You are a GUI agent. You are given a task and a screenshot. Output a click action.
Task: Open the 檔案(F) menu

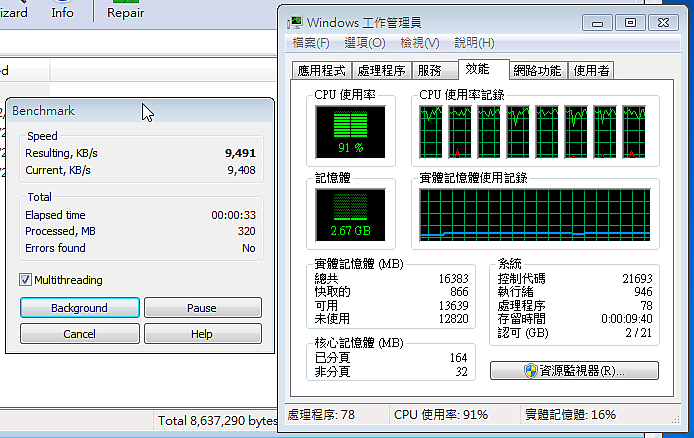click(311, 43)
